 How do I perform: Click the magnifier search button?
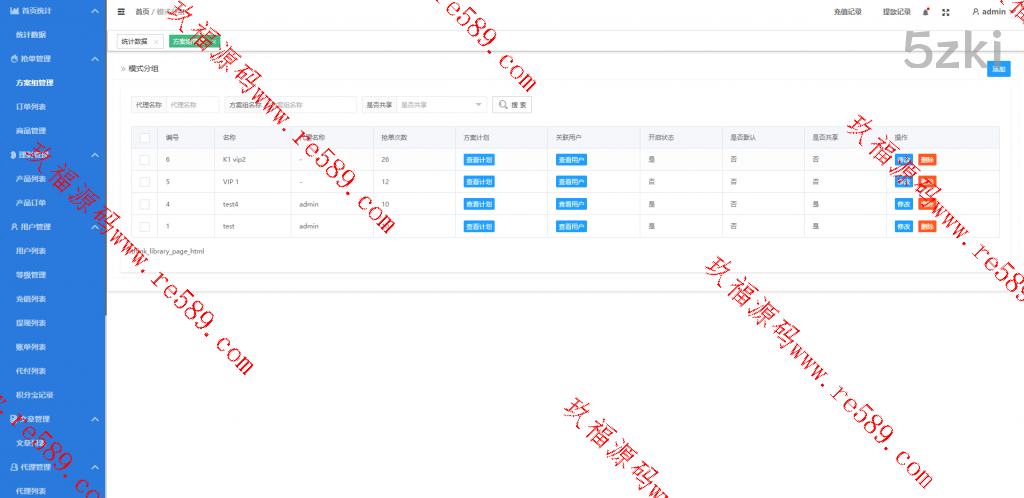(512, 104)
